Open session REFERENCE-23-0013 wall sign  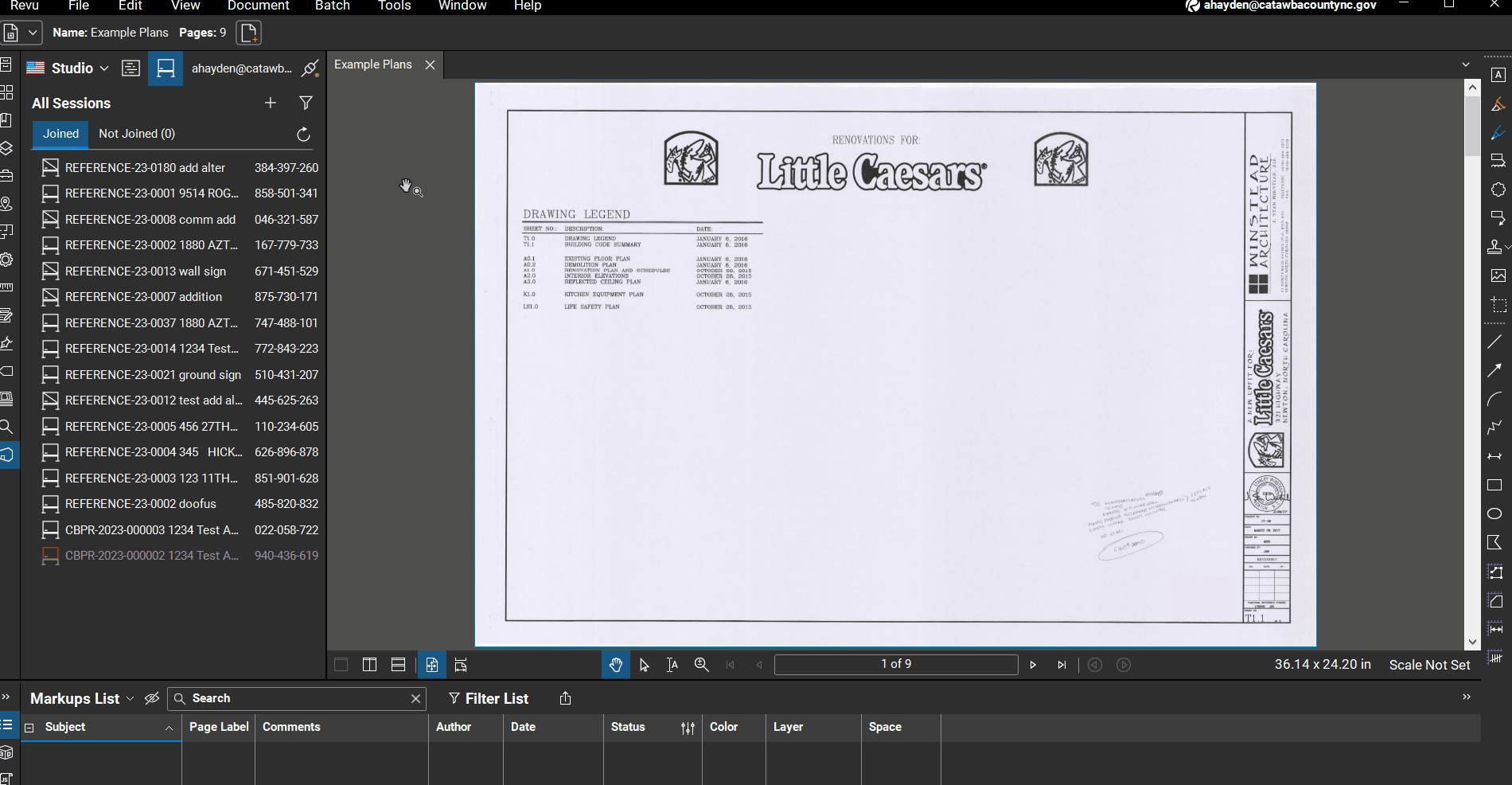click(x=146, y=271)
